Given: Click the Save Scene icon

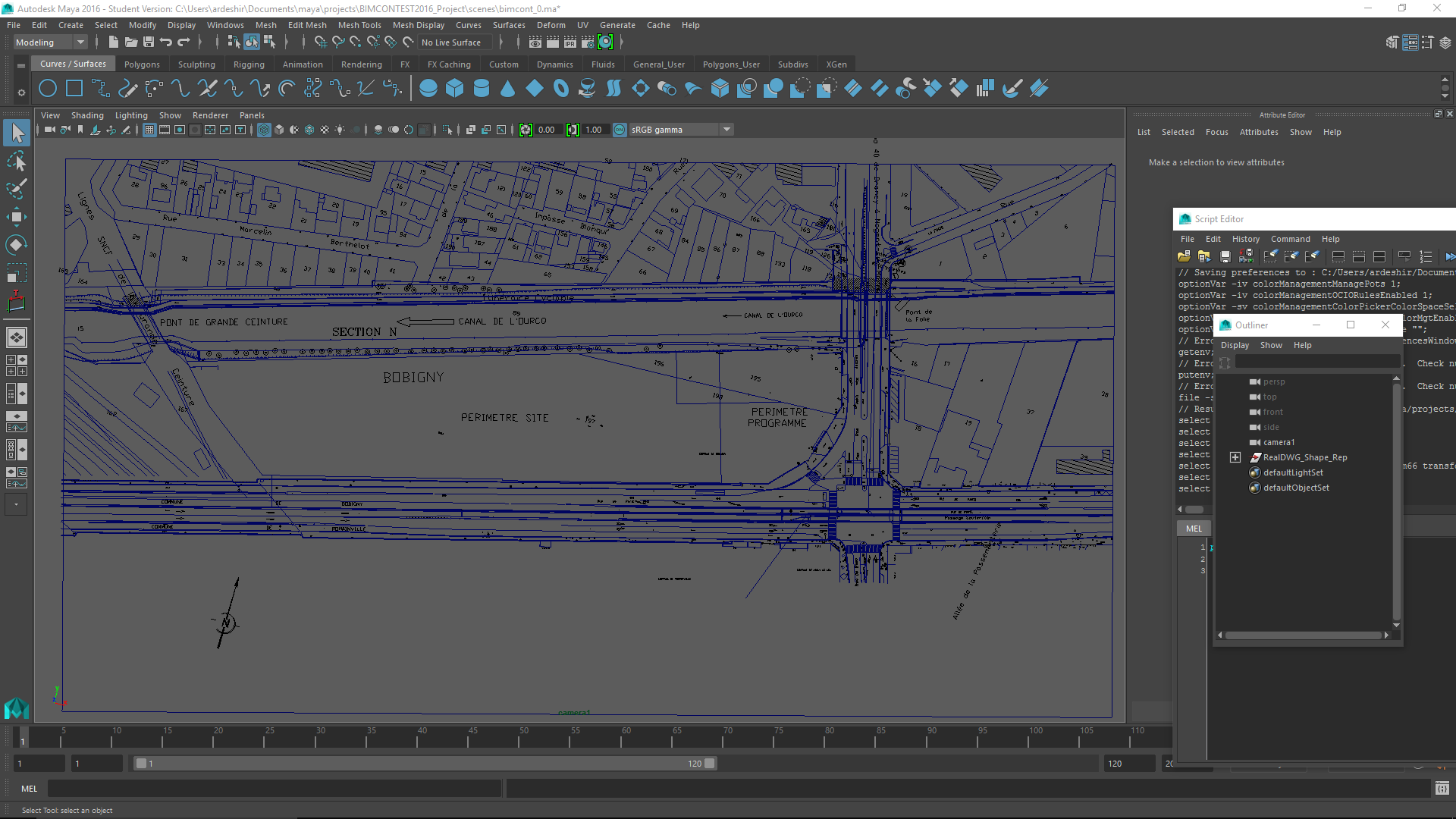Looking at the screenshot, I should pyautogui.click(x=149, y=42).
